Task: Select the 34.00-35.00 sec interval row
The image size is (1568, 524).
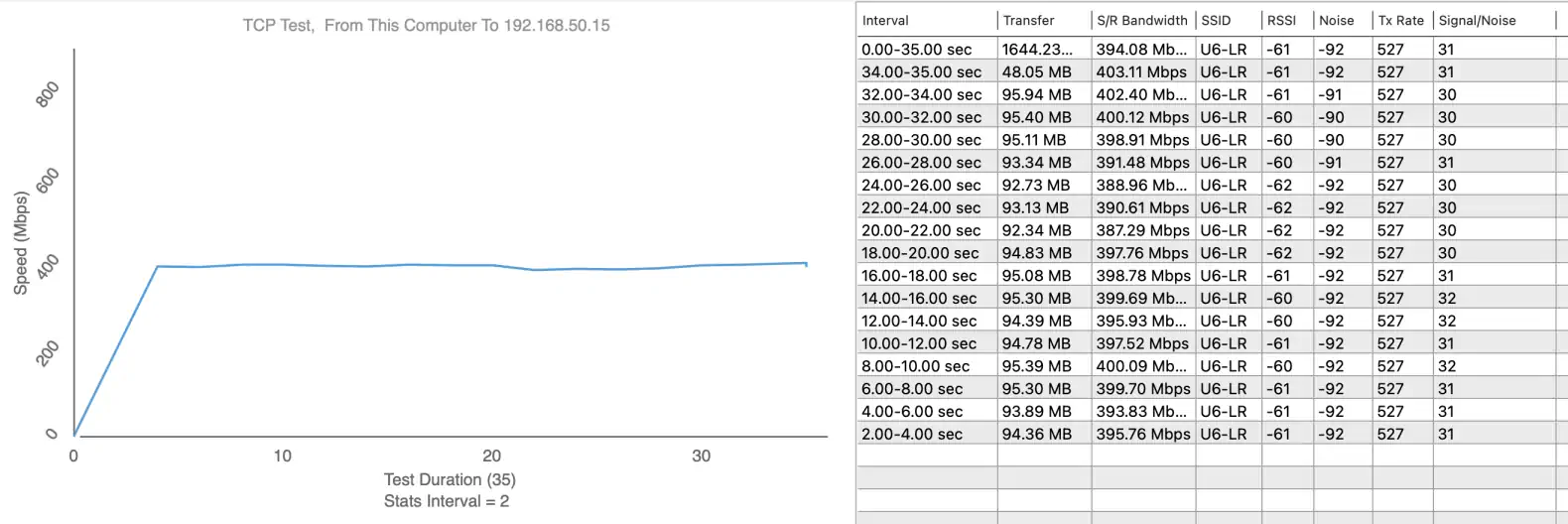Action: pyautogui.click(x=921, y=71)
